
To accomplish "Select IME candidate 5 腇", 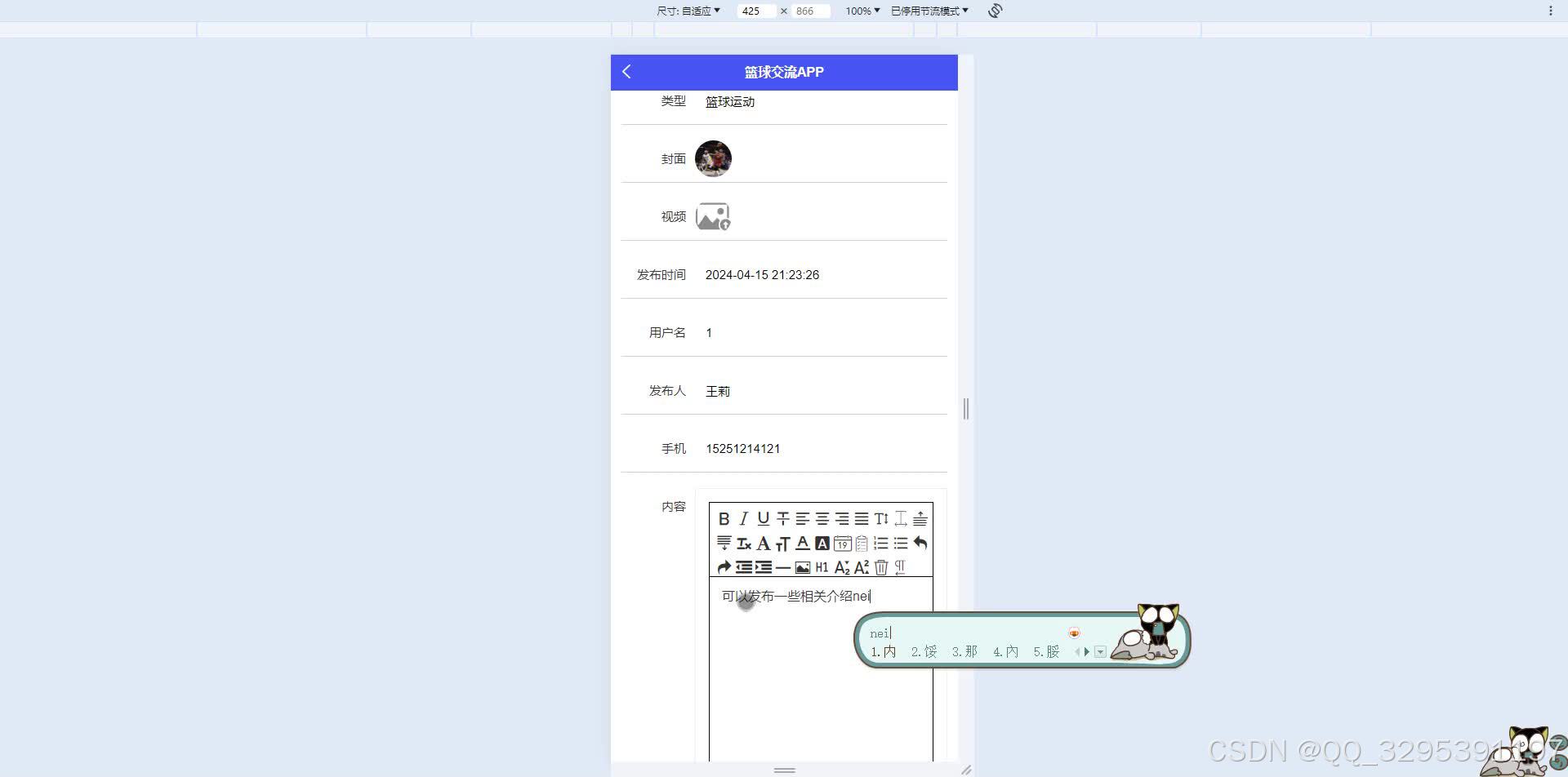I will pos(1046,651).
